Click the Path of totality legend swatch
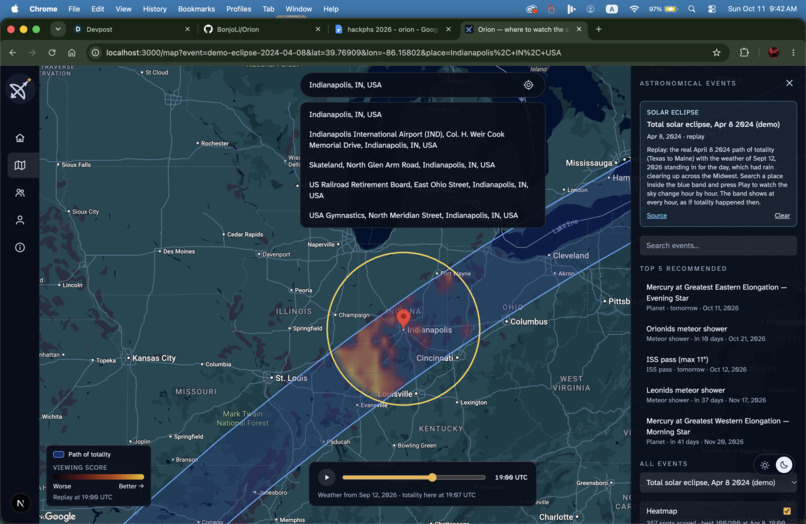Image resolution: width=806 pixels, height=524 pixels. tap(59, 455)
